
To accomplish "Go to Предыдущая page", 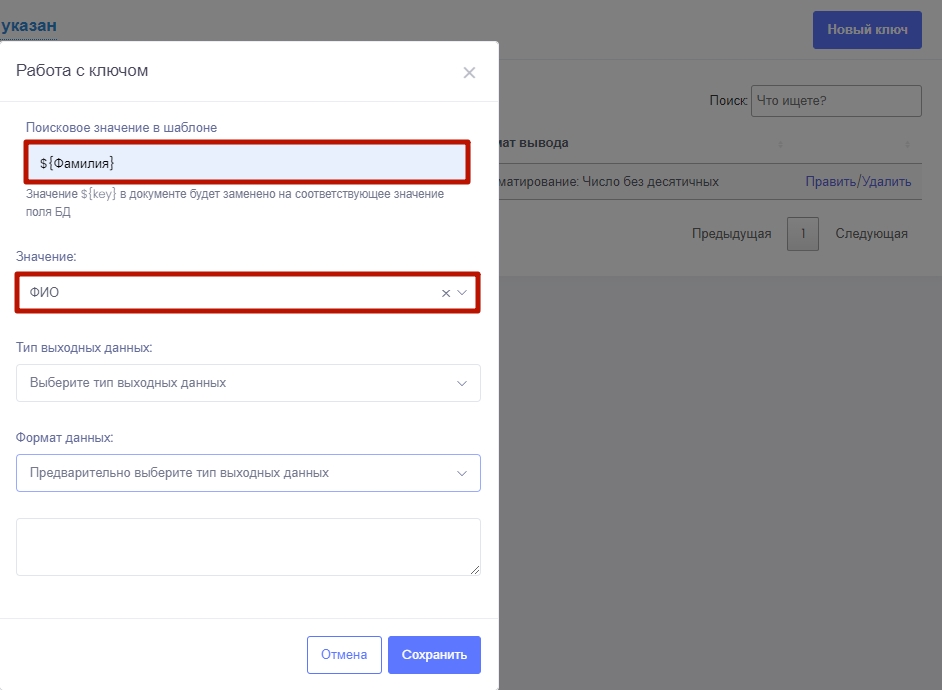I will click(731, 234).
